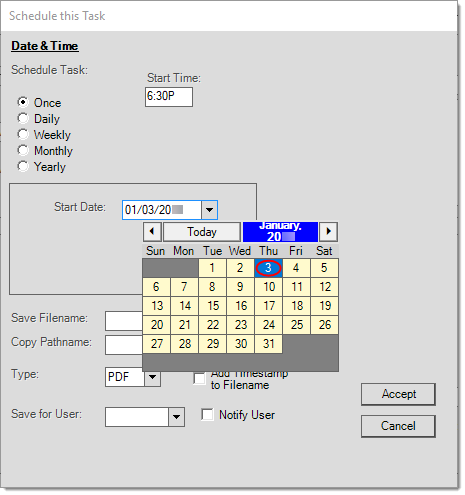Open the Start Date calendar dropdown
The width and height of the screenshot is (465, 495).
pyautogui.click(x=209, y=210)
